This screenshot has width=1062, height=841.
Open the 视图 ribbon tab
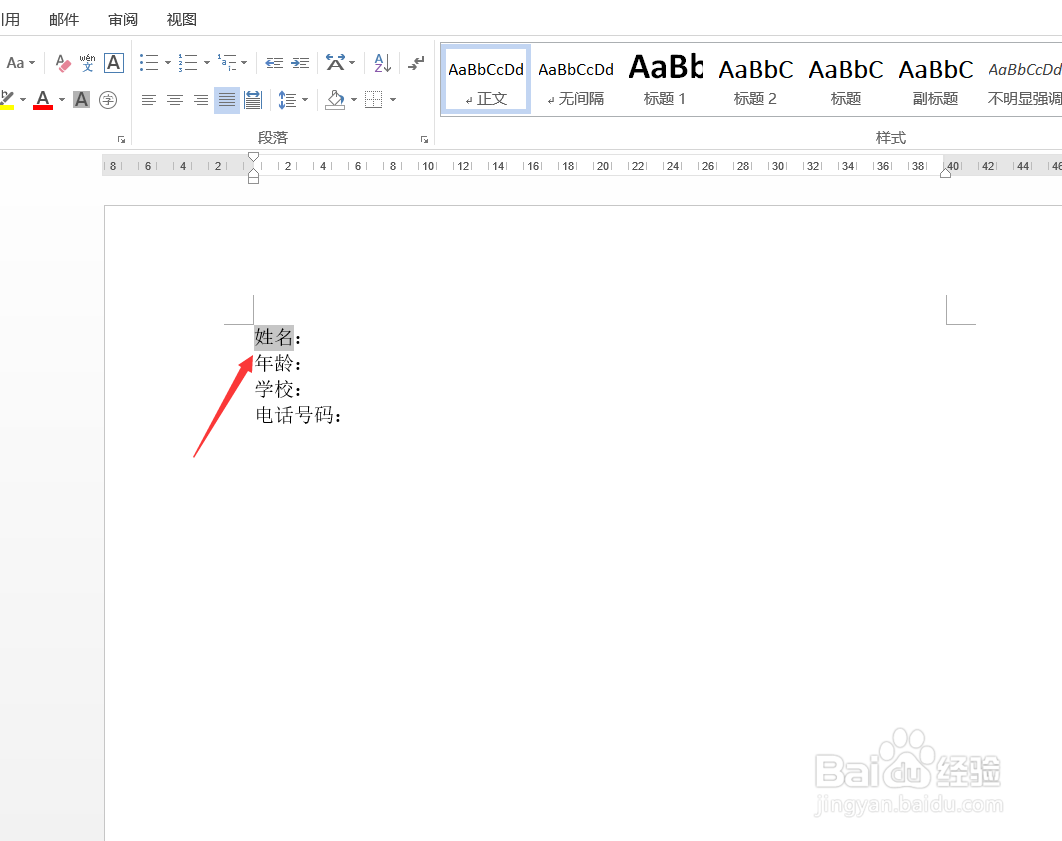181,19
